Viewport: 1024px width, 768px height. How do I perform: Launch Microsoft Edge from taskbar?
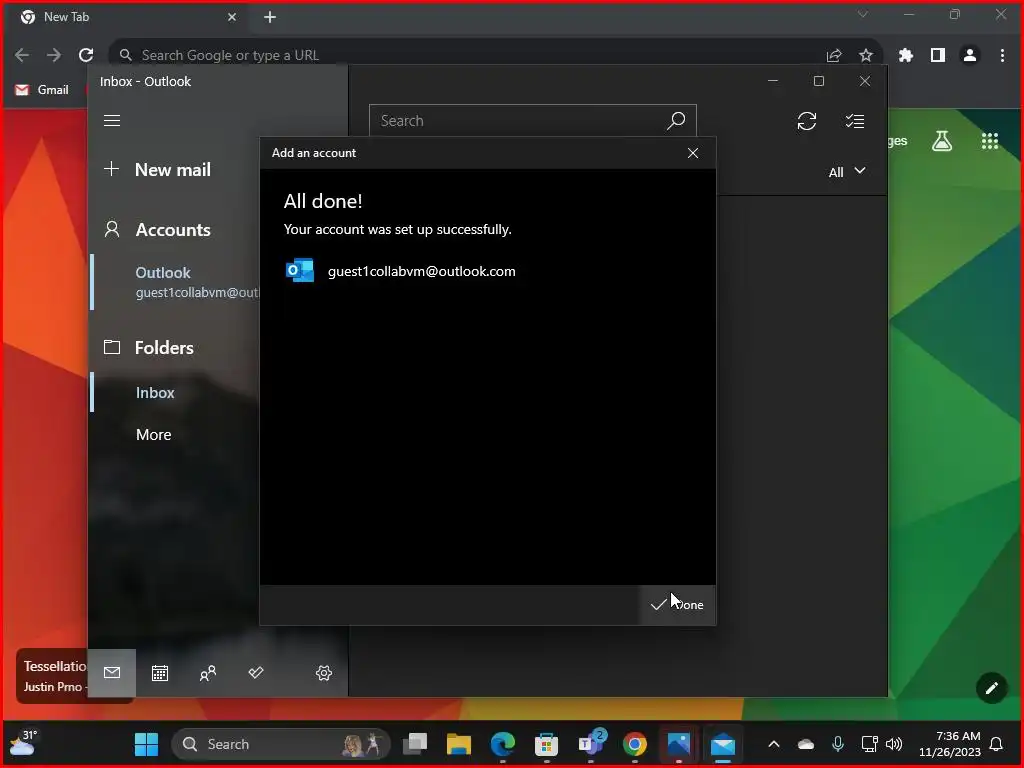point(503,744)
